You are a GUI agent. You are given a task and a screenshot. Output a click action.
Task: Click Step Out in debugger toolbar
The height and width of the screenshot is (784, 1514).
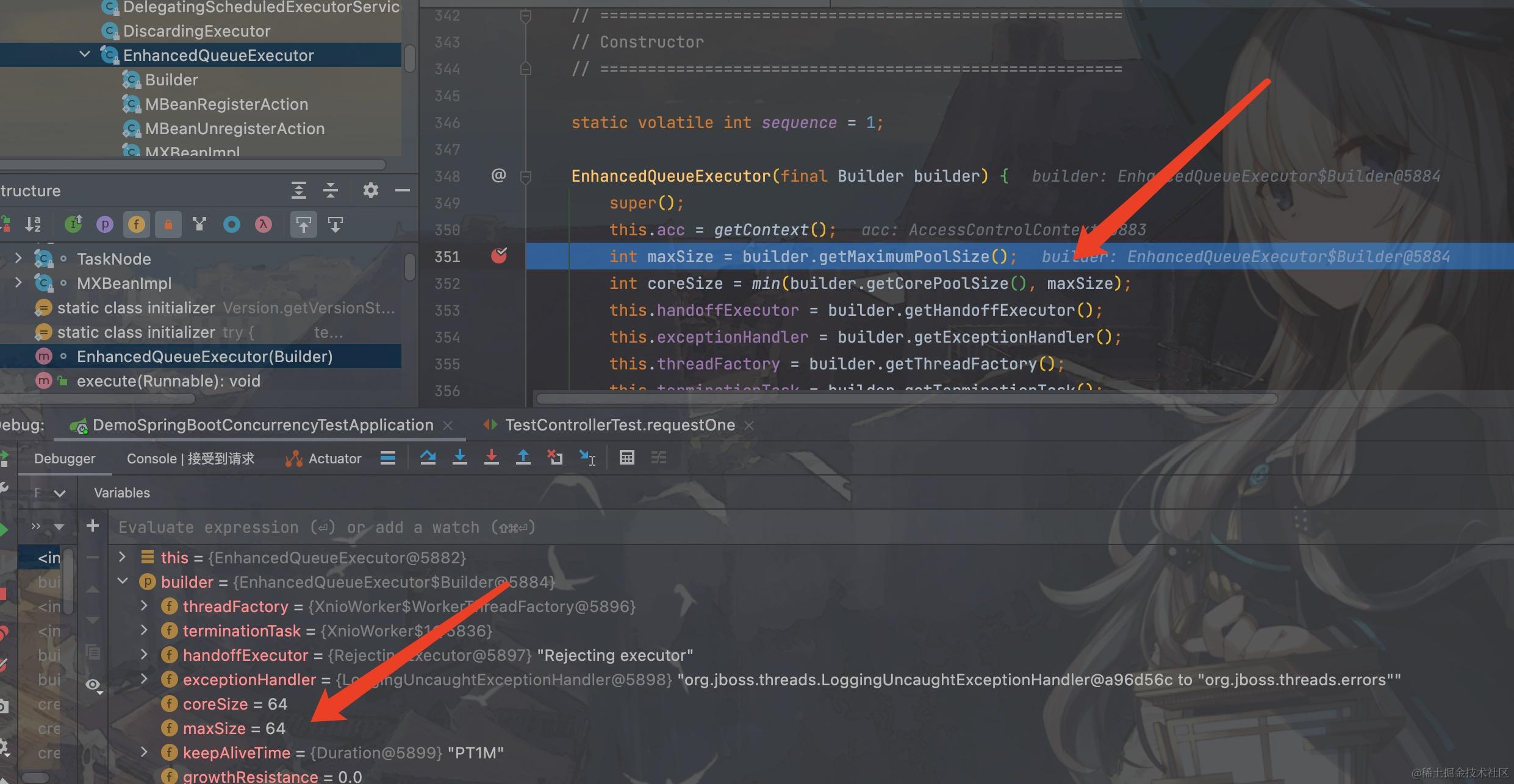tap(523, 457)
